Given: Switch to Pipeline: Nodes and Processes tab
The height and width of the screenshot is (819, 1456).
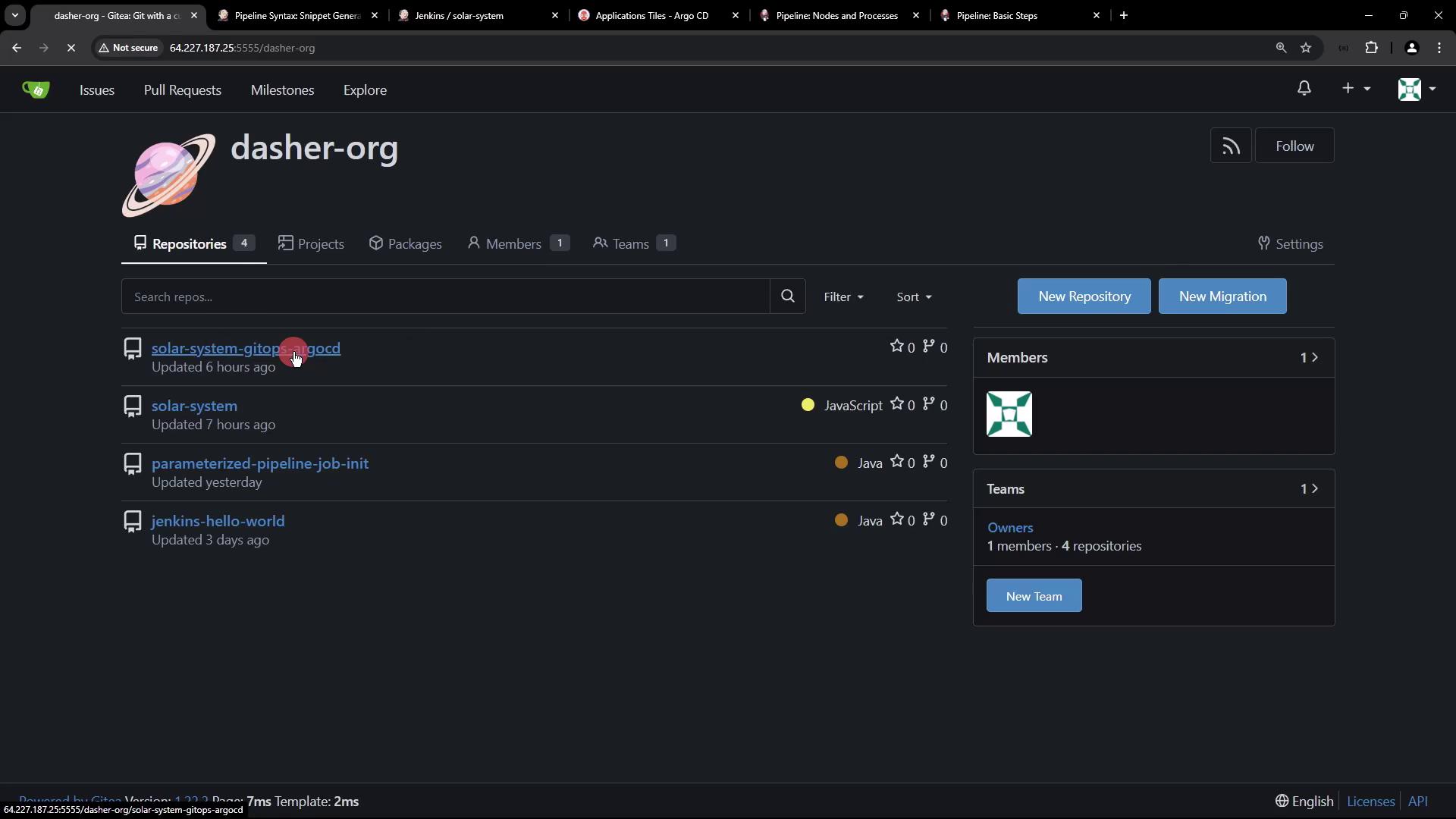Looking at the screenshot, I should 839,15.
